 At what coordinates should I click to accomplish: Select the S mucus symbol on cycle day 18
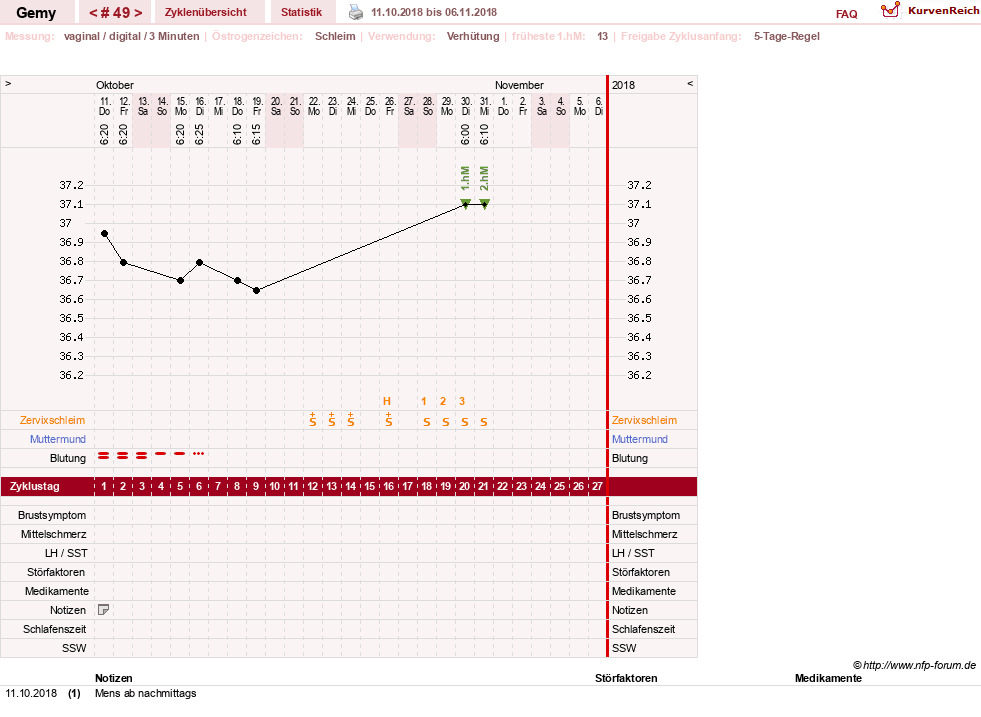coord(427,422)
